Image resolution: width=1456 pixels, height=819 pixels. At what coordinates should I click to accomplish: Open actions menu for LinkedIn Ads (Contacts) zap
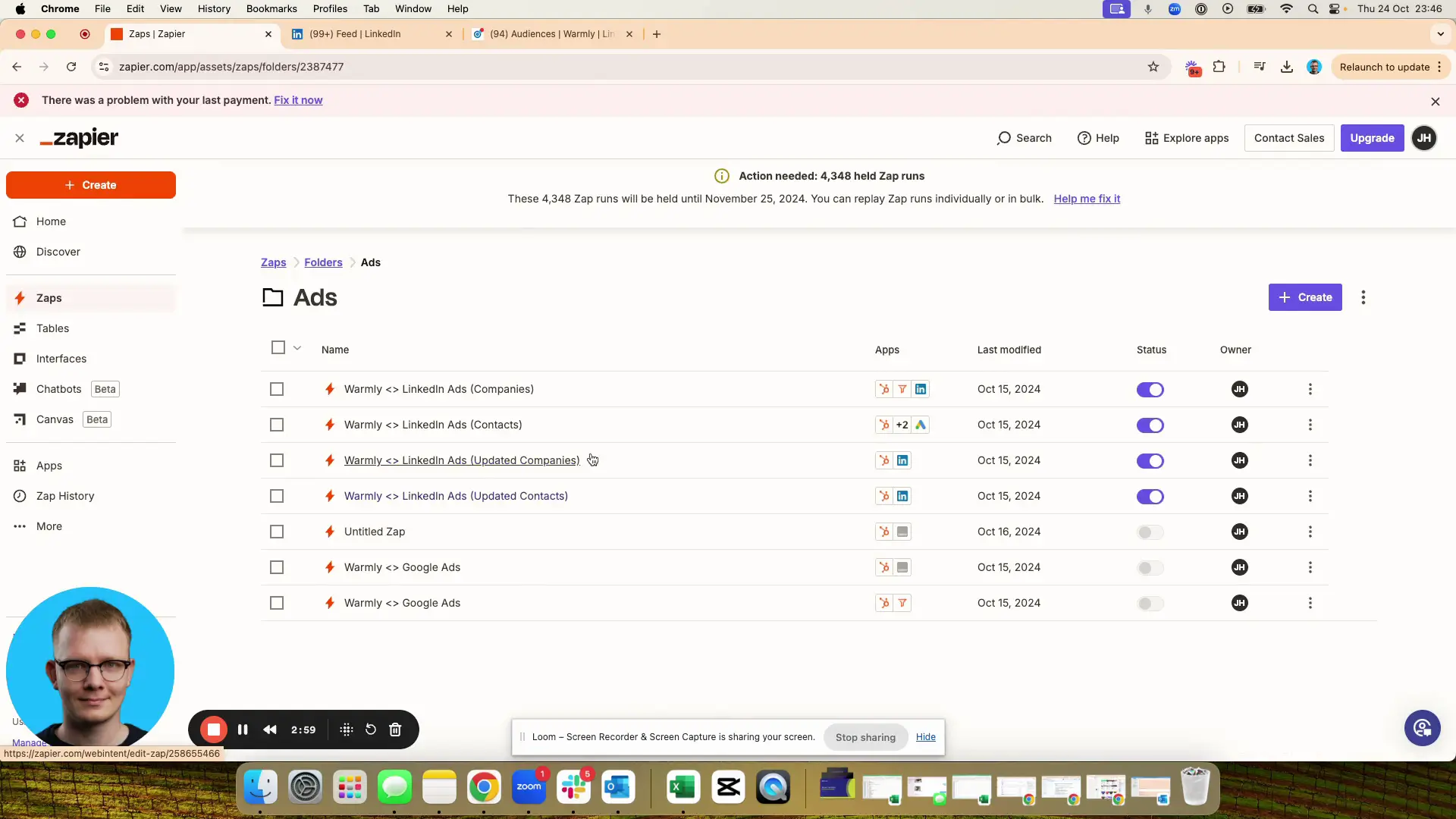[x=1310, y=425]
